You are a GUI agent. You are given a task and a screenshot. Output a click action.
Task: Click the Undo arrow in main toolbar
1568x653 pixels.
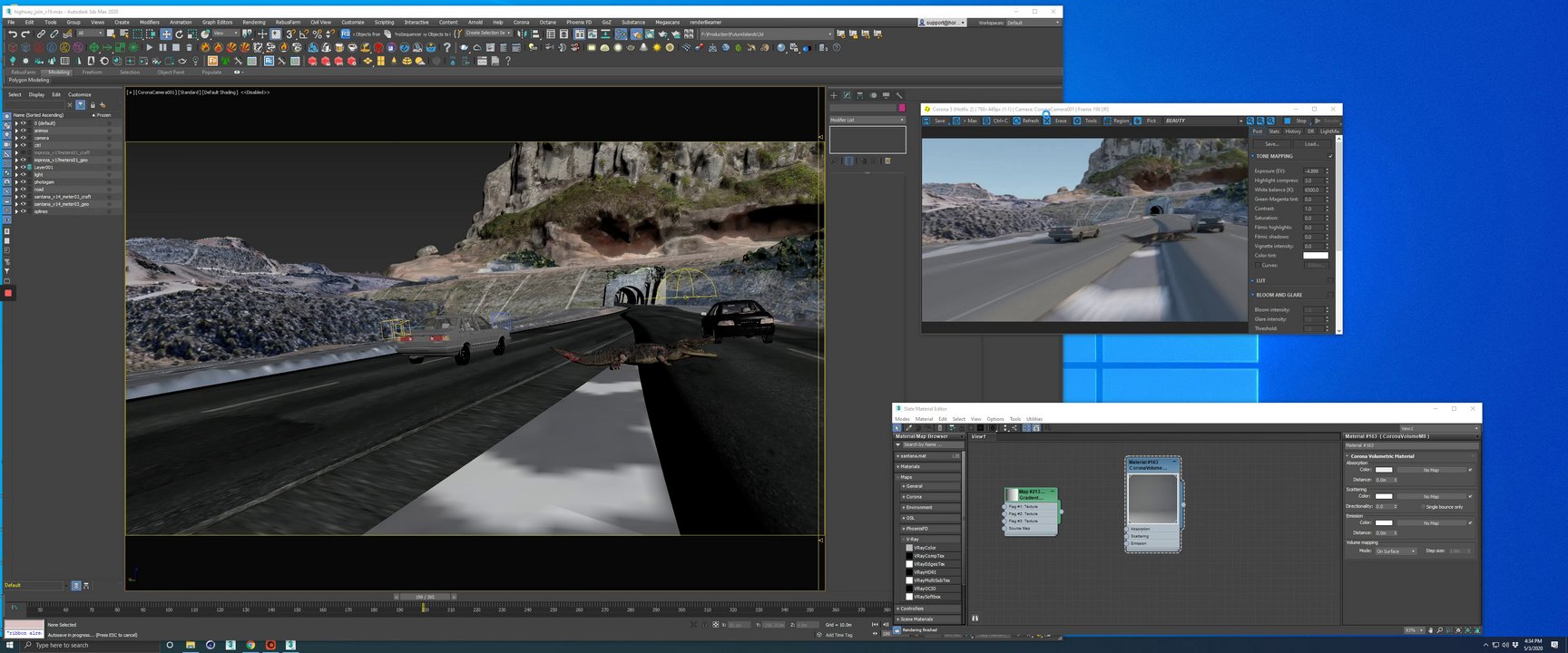13,34
